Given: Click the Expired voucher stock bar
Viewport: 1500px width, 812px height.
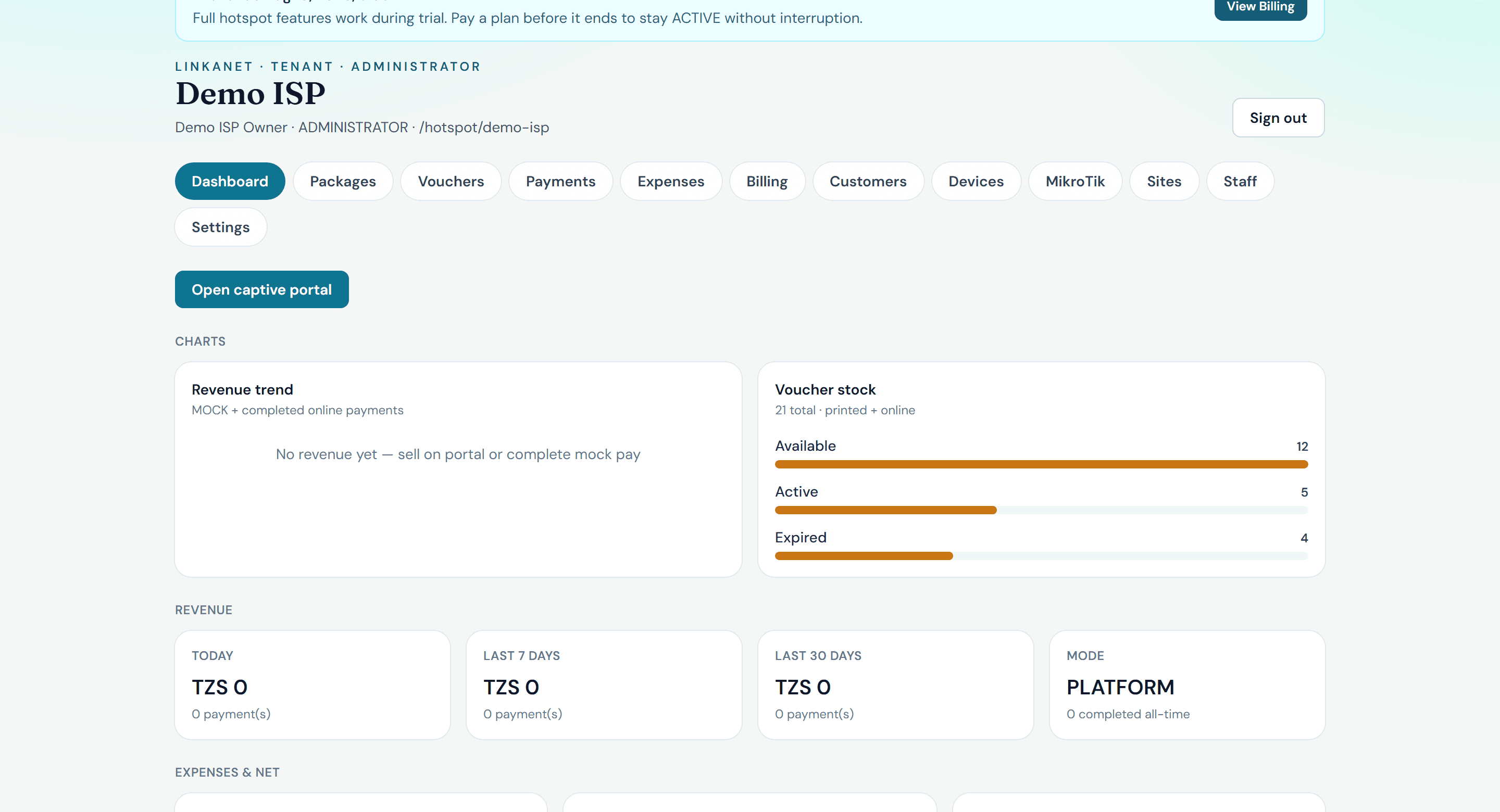Looking at the screenshot, I should (x=1041, y=556).
